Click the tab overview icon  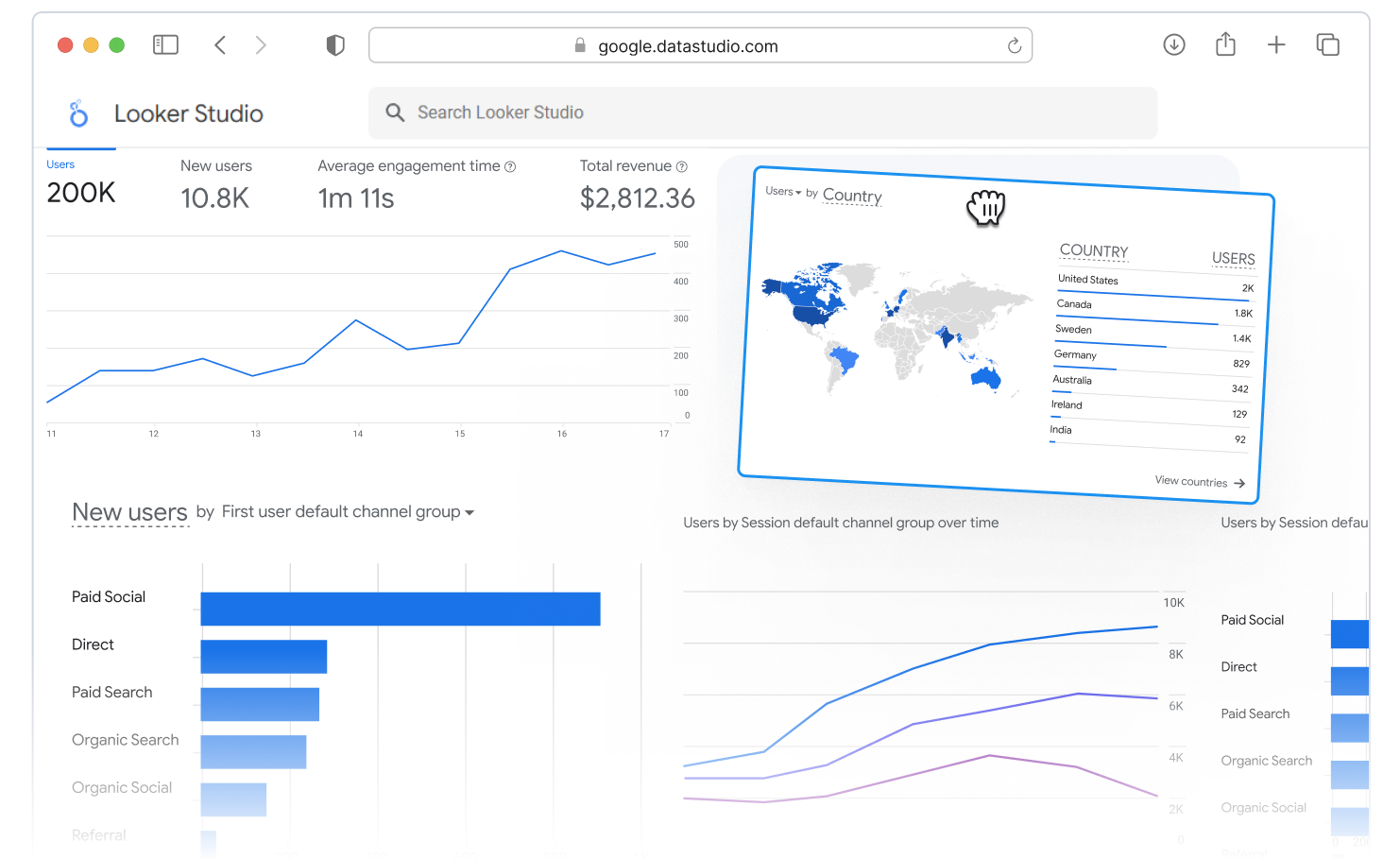tap(1327, 44)
